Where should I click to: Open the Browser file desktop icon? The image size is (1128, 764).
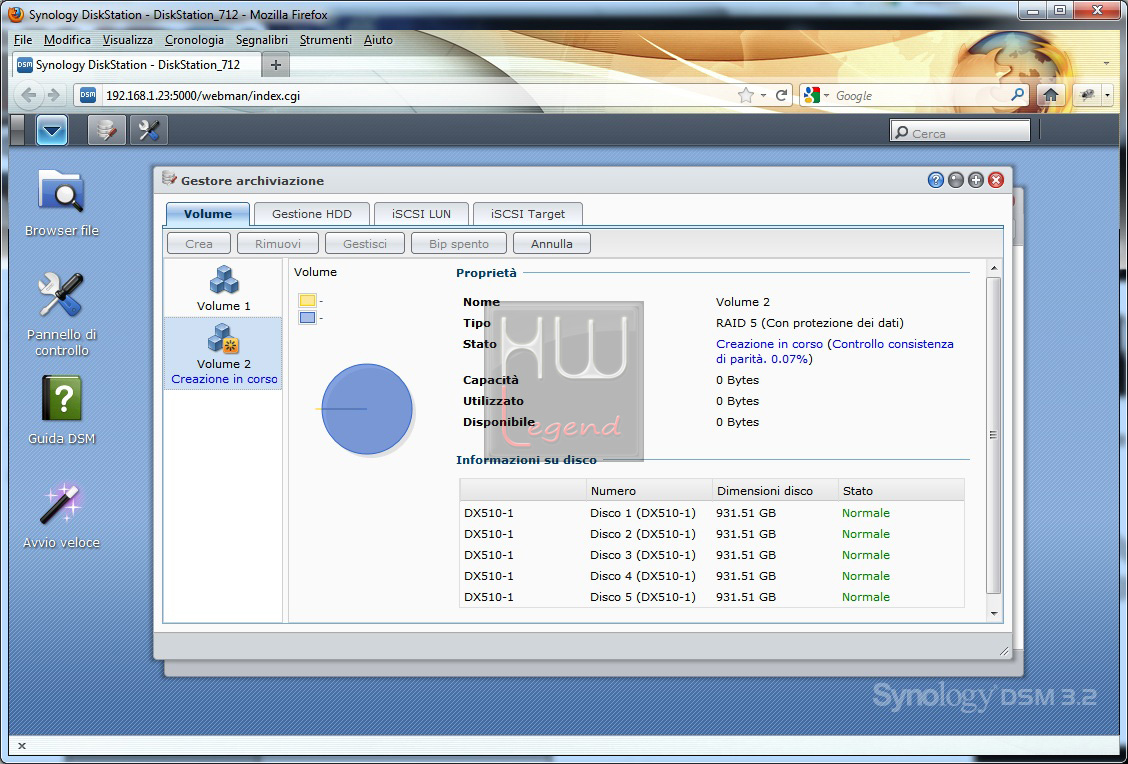click(61, 202)
